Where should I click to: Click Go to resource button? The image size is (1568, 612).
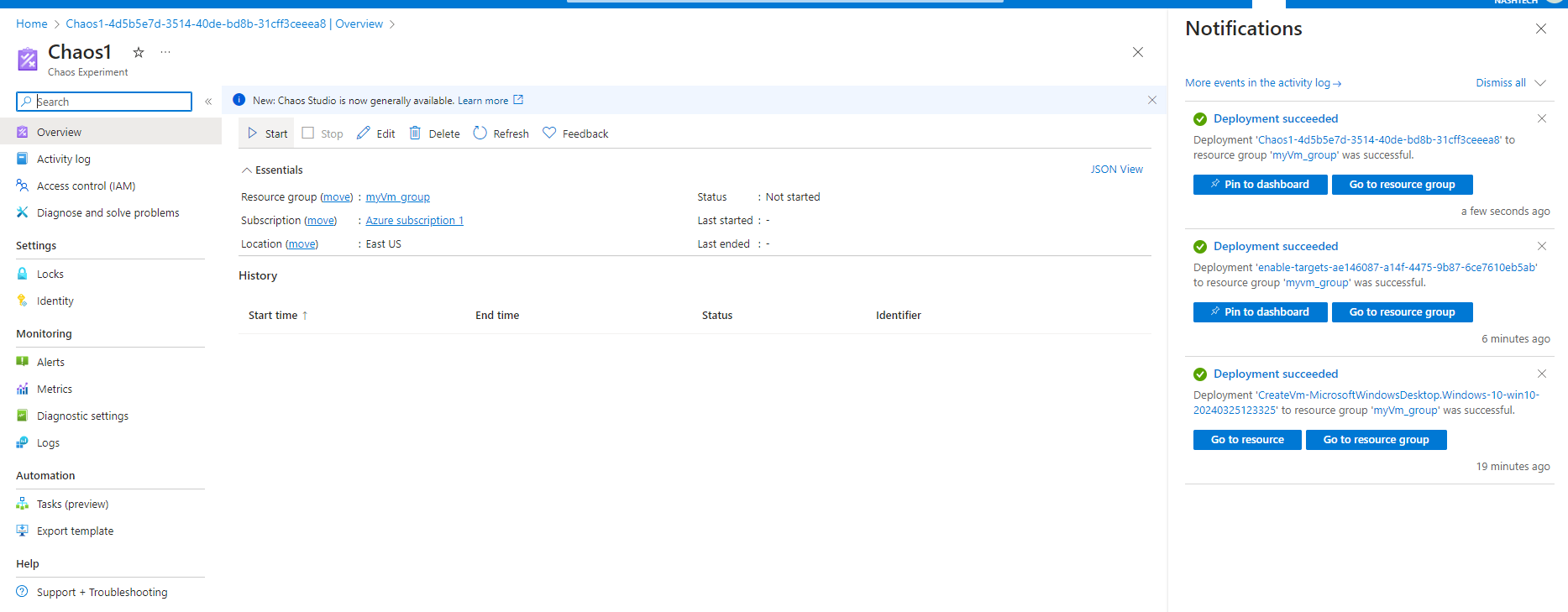click(1246, 440)
